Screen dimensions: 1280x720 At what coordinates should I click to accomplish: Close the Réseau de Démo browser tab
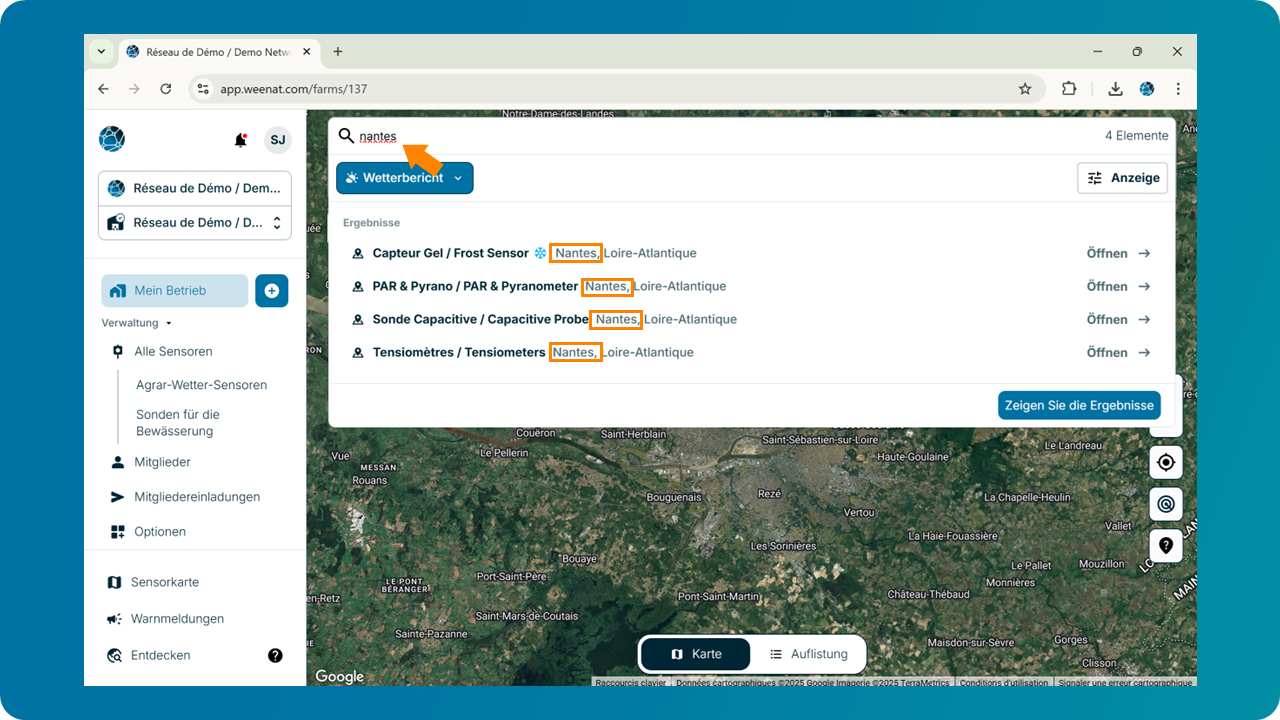coord(306,51)
